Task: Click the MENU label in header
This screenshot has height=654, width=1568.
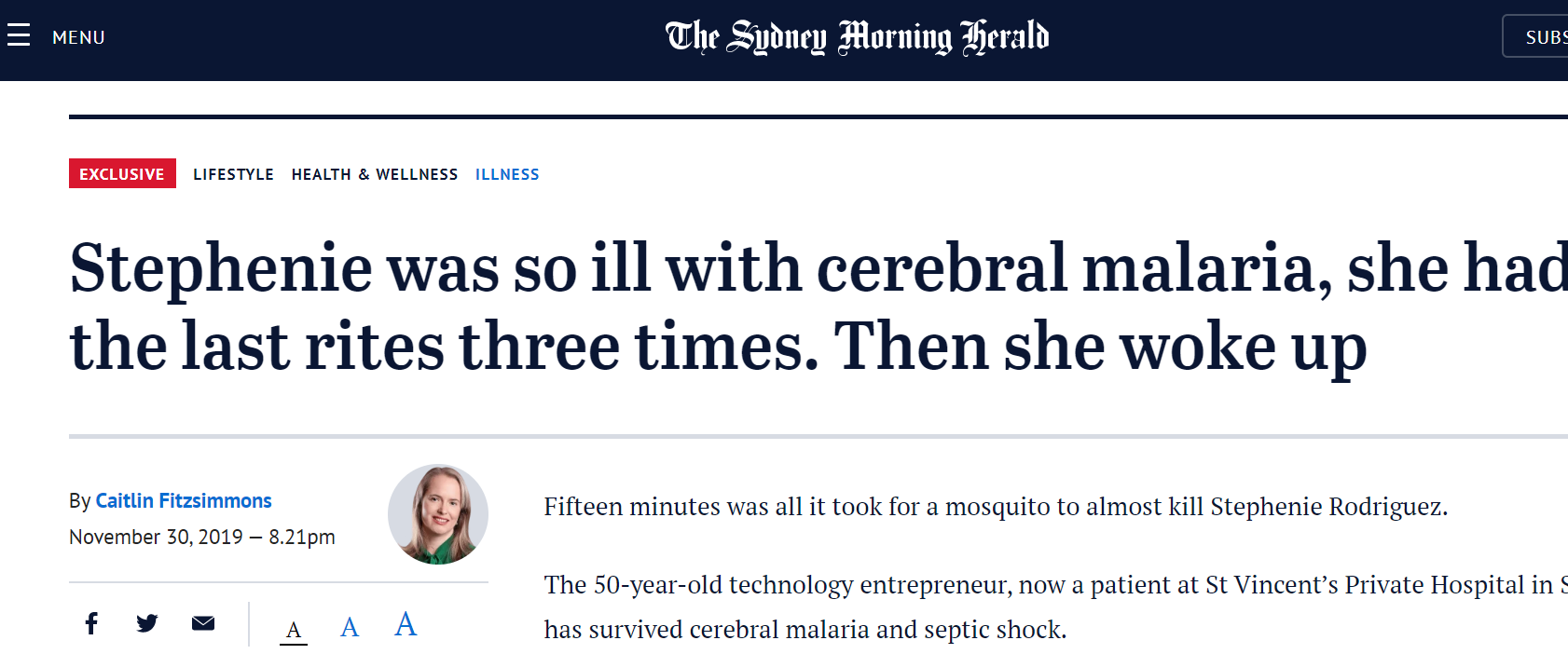Action: pos(78,38)
